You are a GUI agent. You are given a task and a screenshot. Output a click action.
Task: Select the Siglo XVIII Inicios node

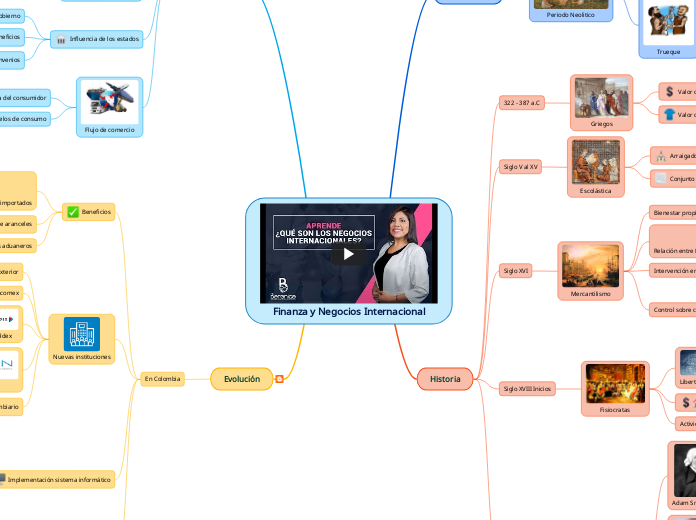tap(527, 389)
